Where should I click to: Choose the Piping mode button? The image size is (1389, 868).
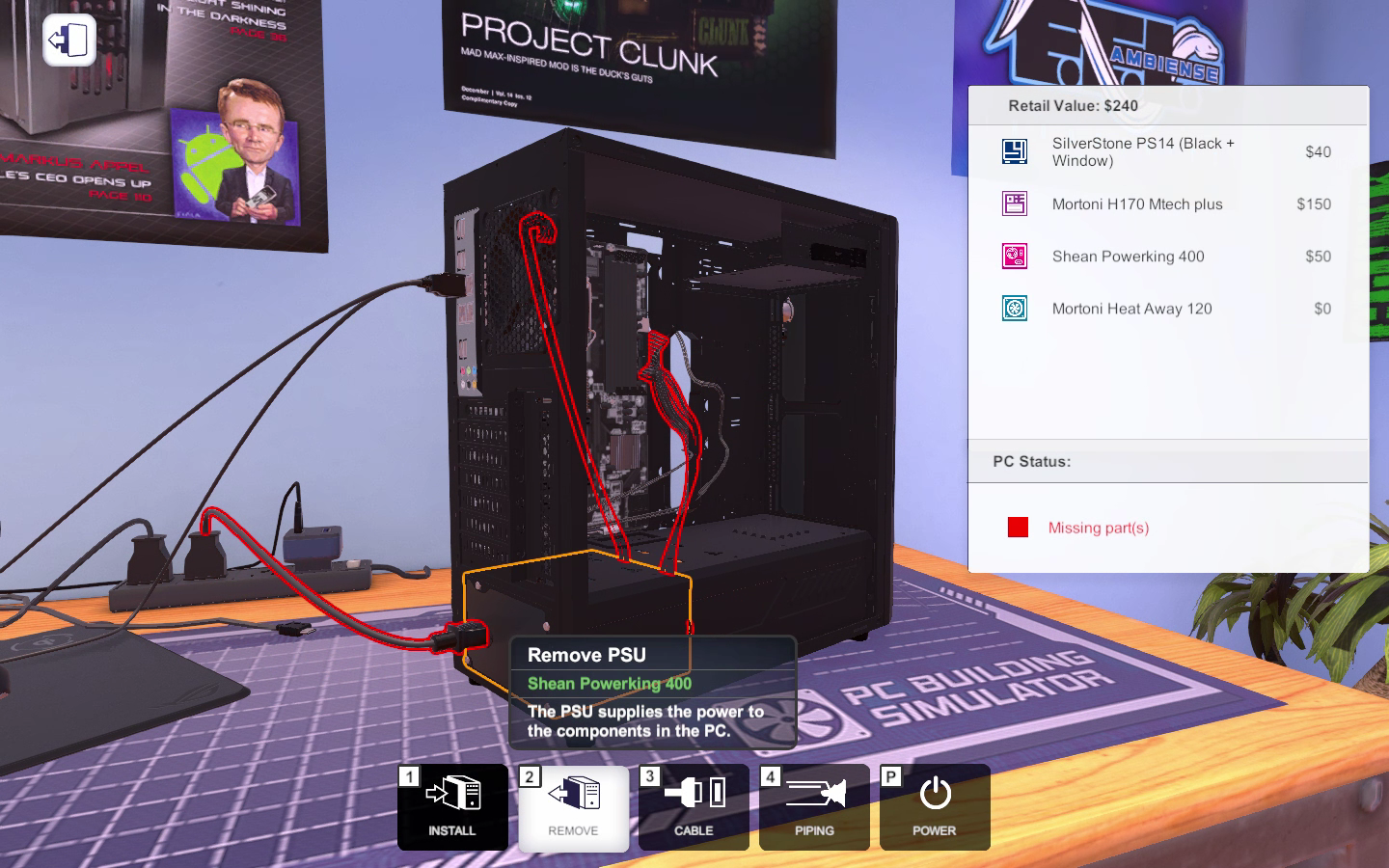coord(814,807)
